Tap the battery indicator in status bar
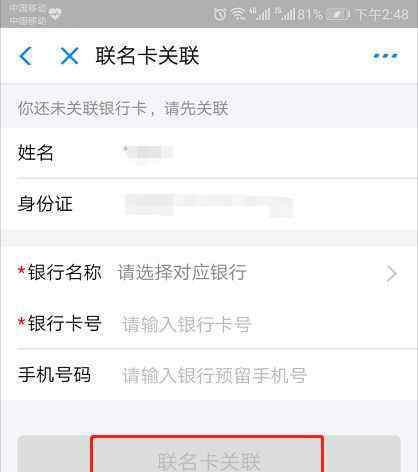Screen dimensions: 418x472 (337, 14)
